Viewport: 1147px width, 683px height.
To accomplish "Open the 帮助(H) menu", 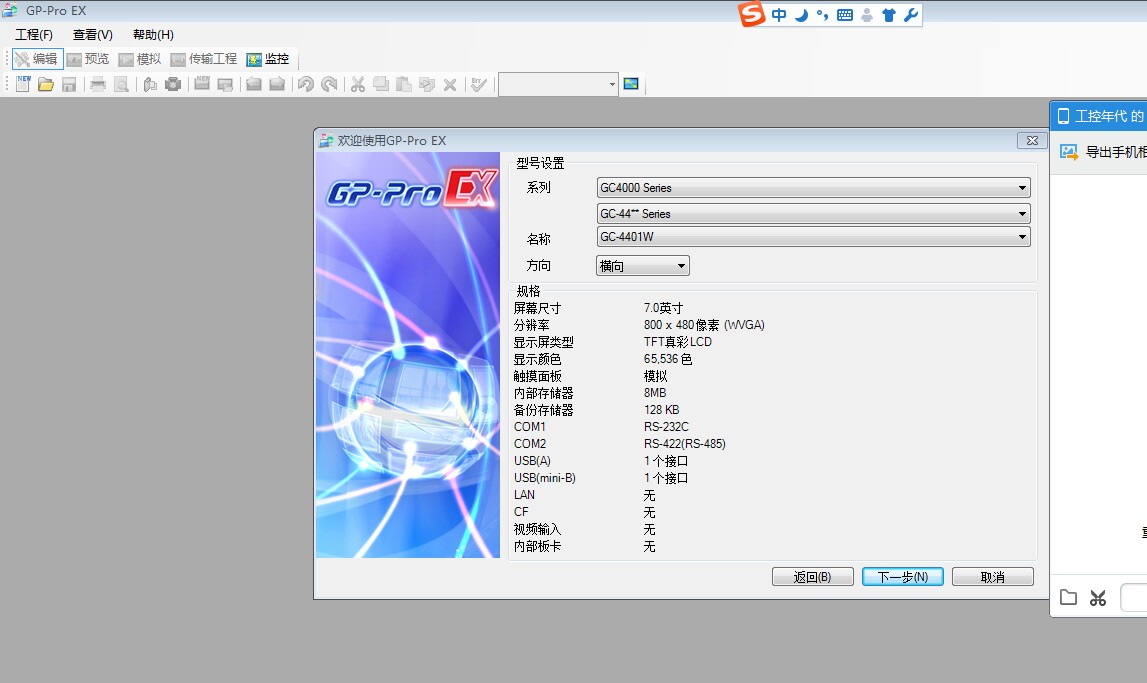I will (x=153, y=35).
